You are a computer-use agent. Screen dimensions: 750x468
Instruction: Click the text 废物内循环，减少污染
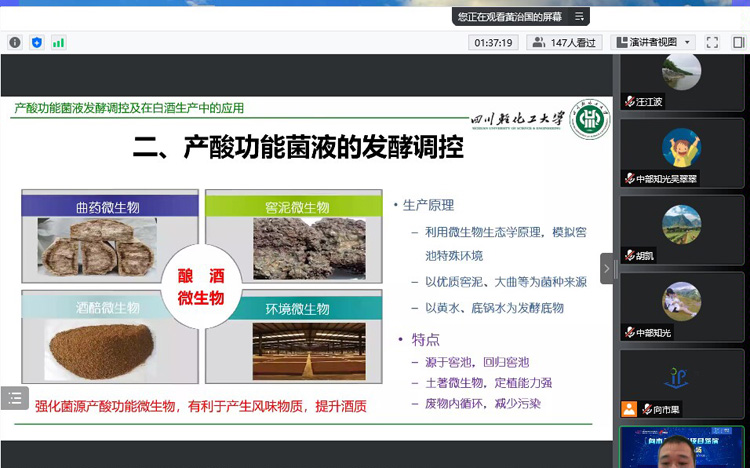[483, 403]
